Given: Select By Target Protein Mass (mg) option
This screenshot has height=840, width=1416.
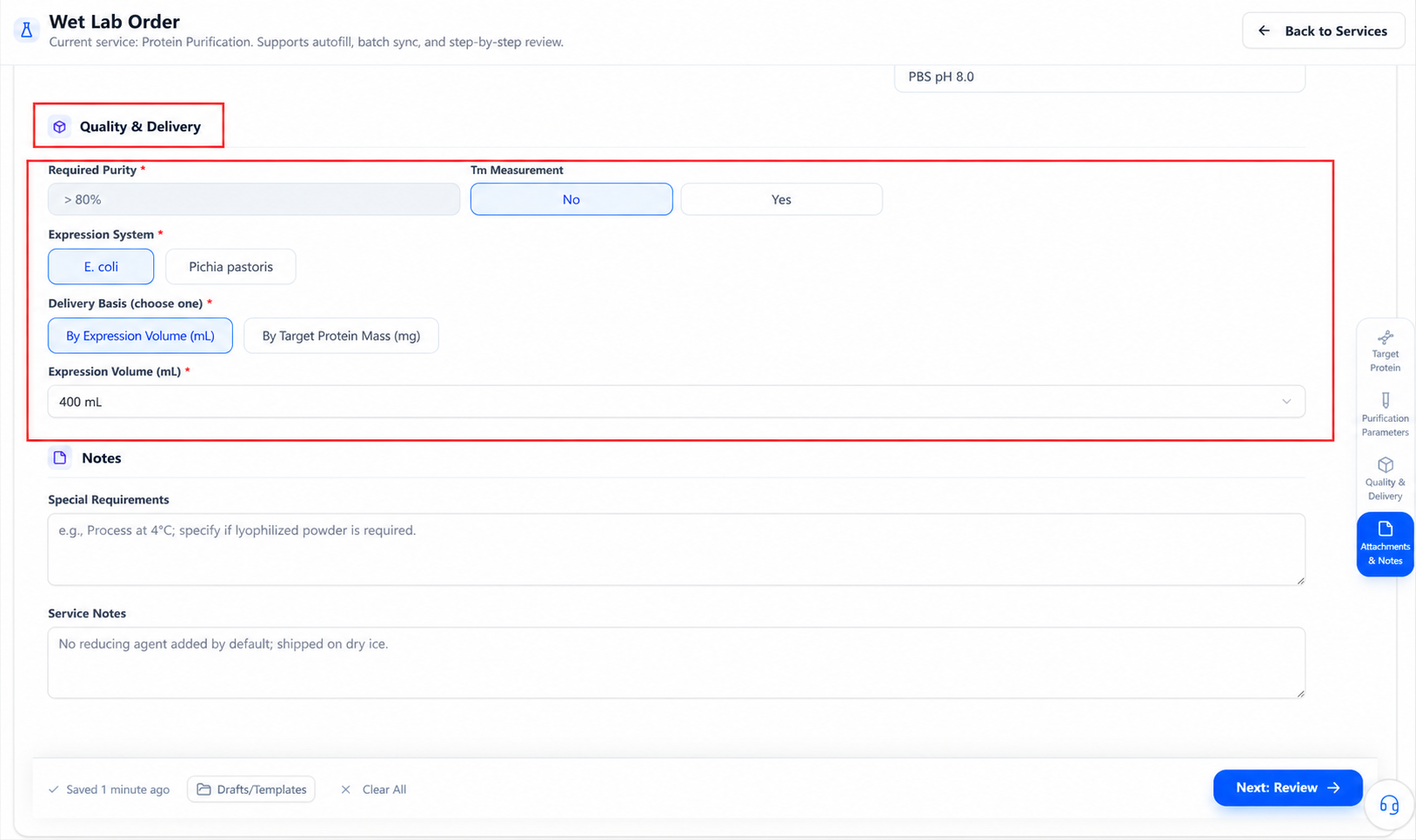Looking at the screenshot, I should click(x=341, y=336).
